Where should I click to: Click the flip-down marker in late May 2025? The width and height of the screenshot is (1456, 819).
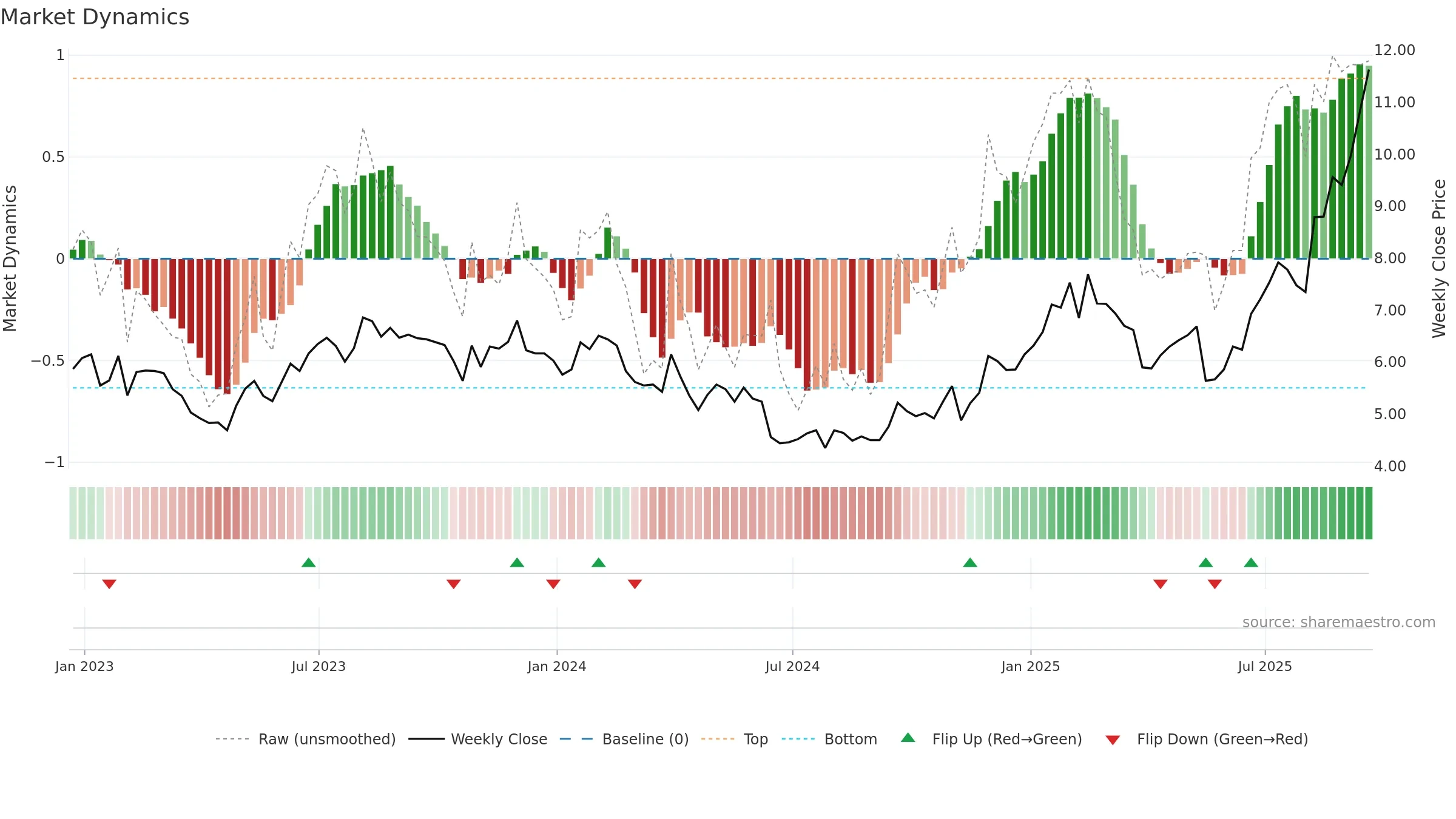(1215, 584)
